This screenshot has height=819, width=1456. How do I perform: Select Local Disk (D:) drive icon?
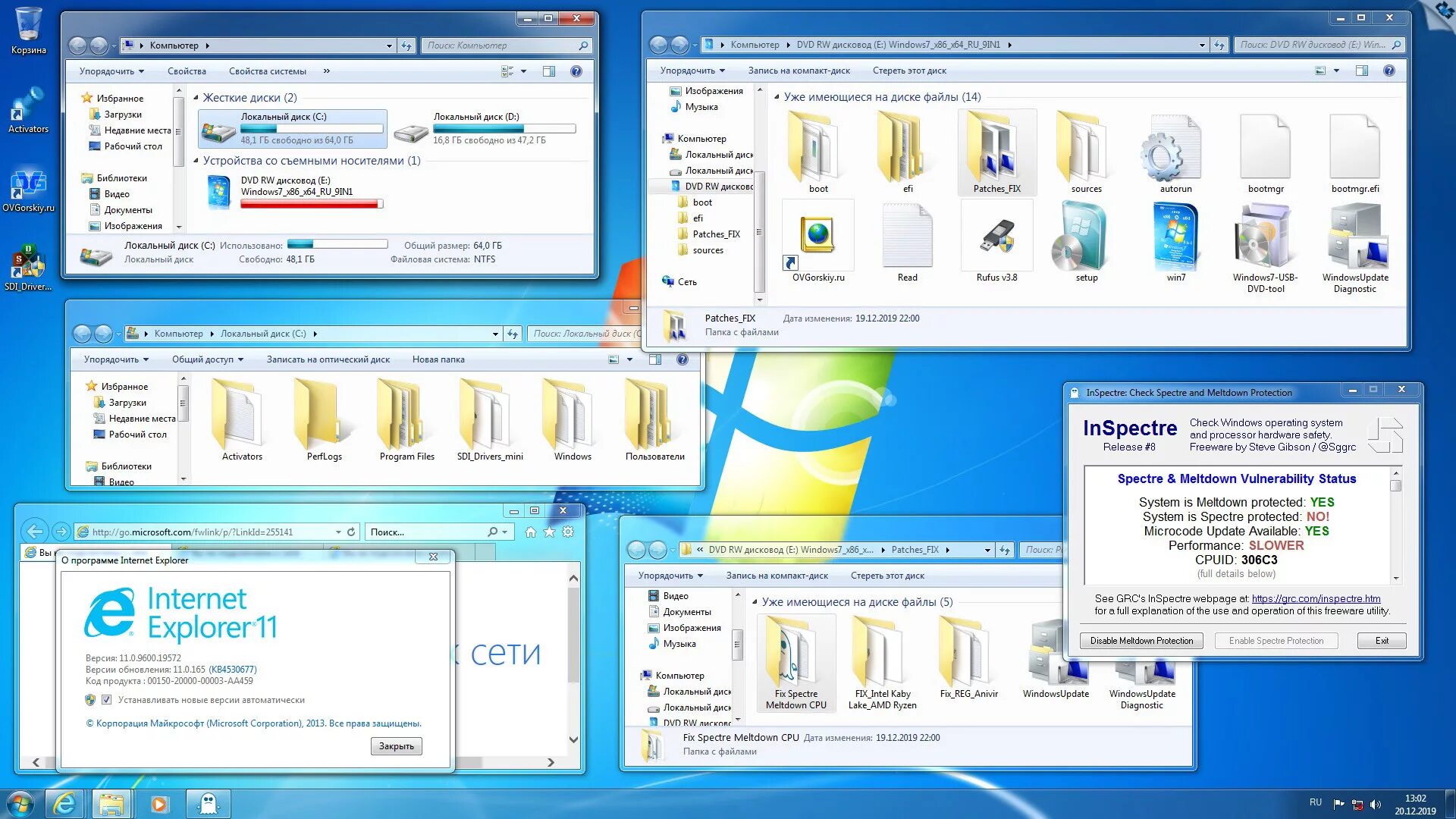(x=411, y=131)
